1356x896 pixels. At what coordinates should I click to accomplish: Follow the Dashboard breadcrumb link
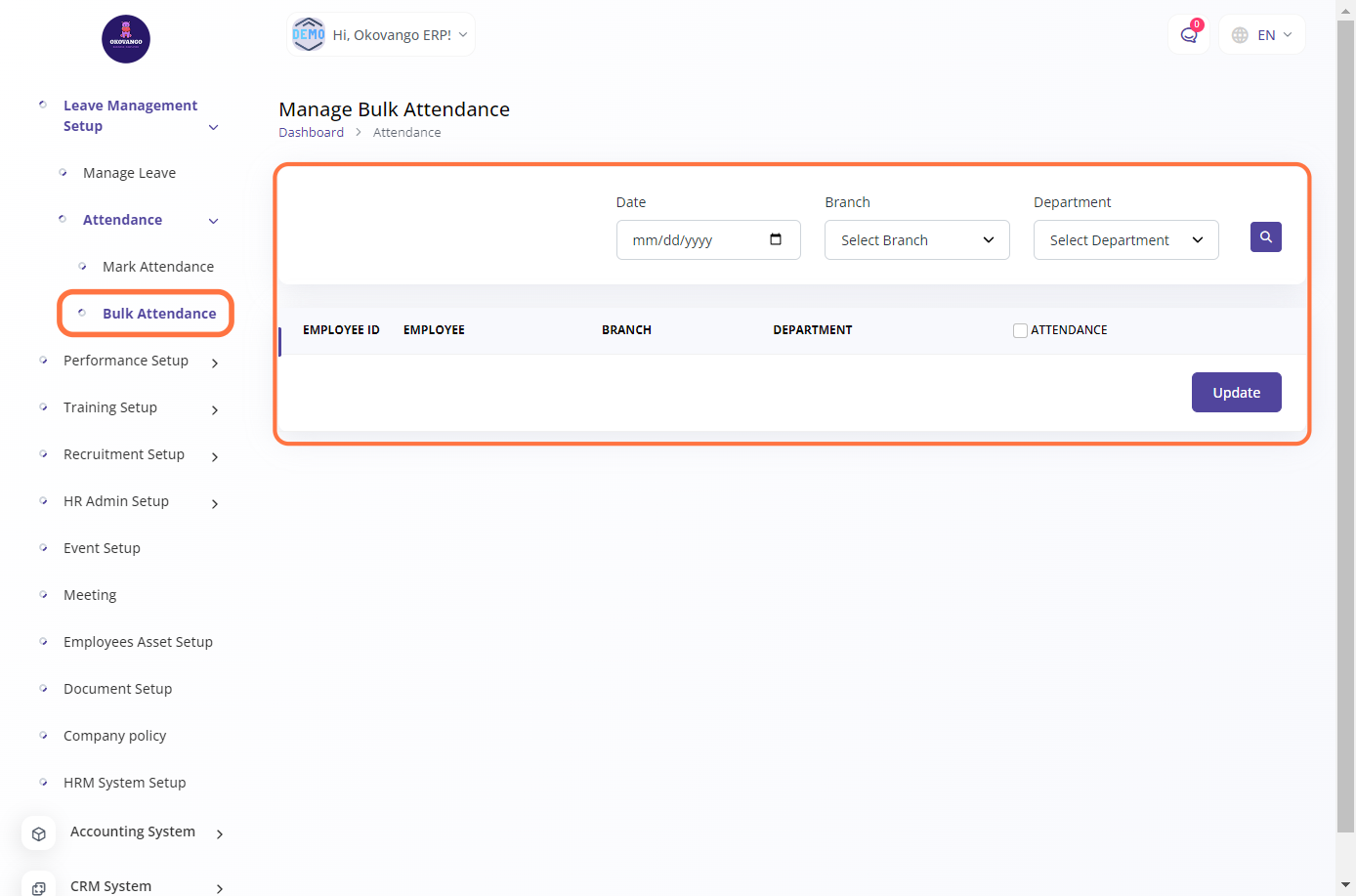311,133
